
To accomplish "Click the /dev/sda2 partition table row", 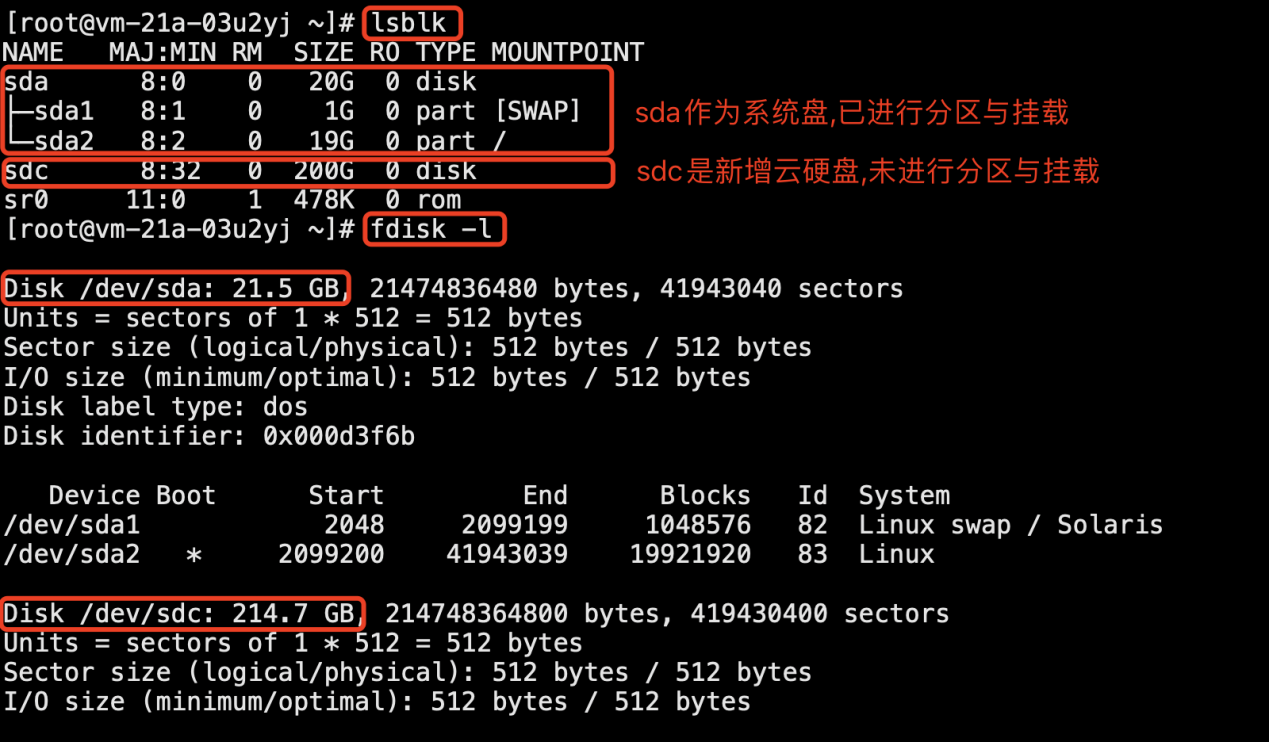I will coord(469,554).
